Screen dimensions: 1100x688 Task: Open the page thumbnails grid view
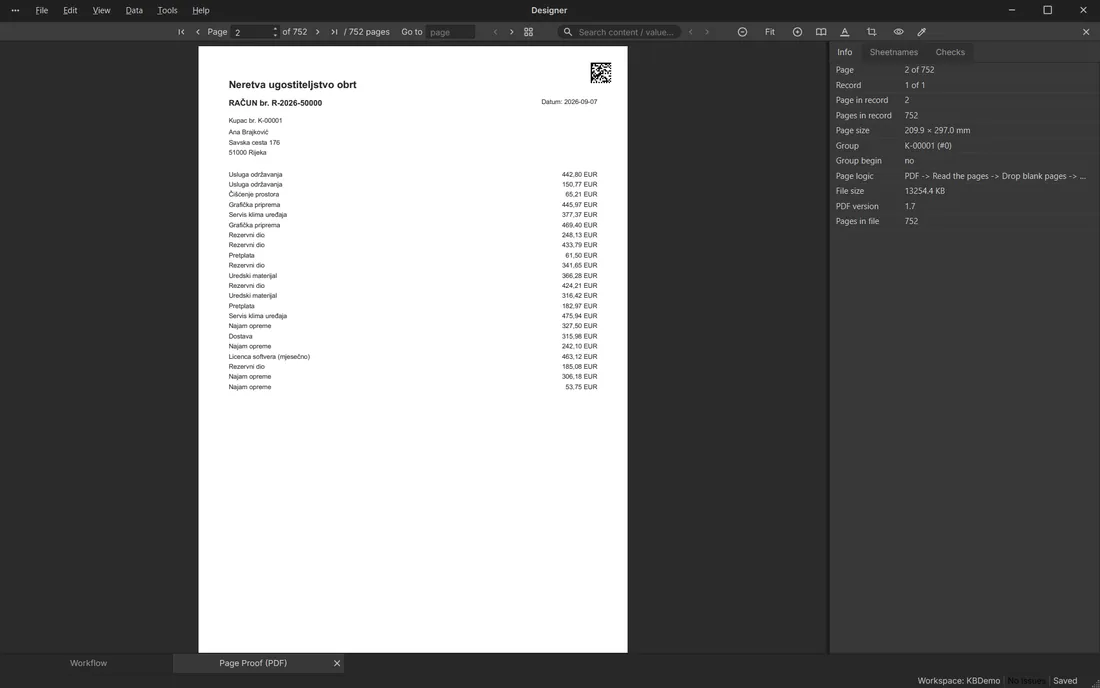tap(529, 32)
